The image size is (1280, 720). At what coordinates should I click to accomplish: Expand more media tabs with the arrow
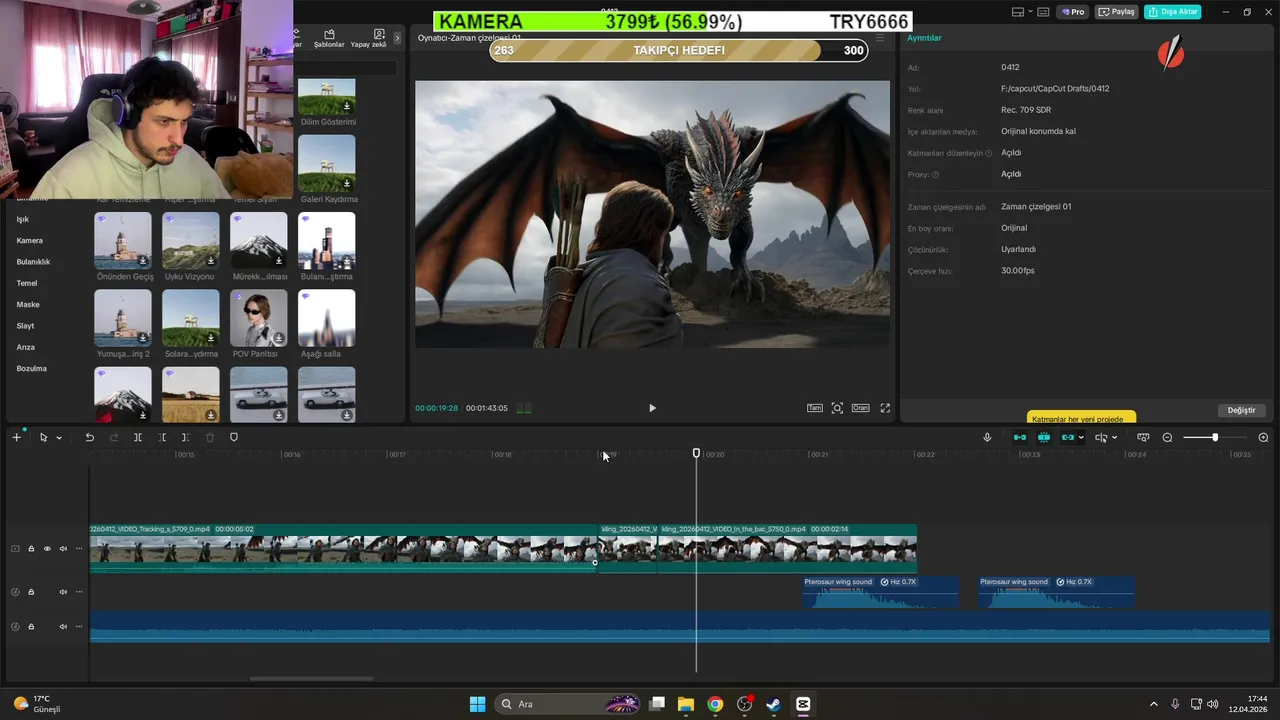pyautogui.click(x=397, y=38)
